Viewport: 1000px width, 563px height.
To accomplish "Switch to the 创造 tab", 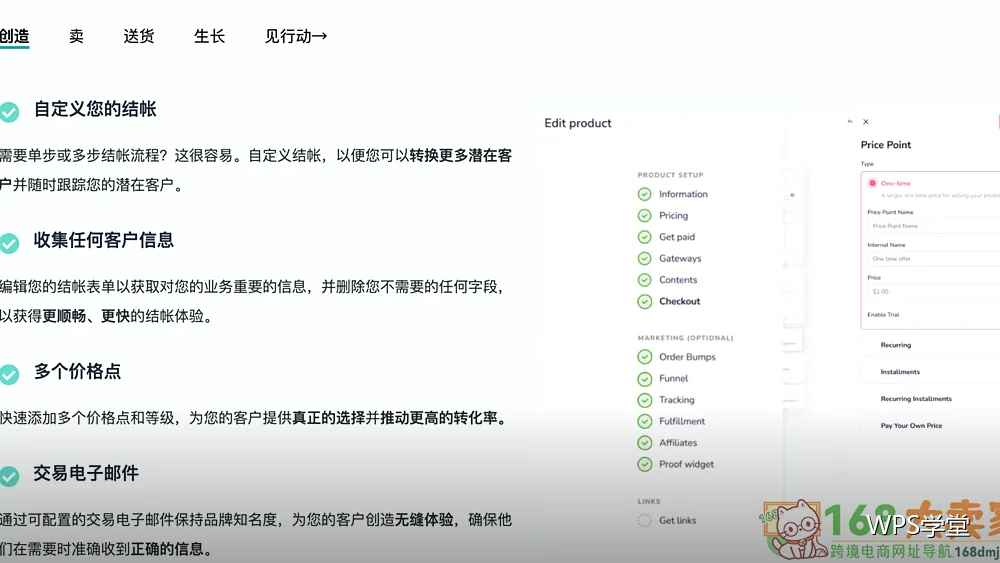I will 14,36.
